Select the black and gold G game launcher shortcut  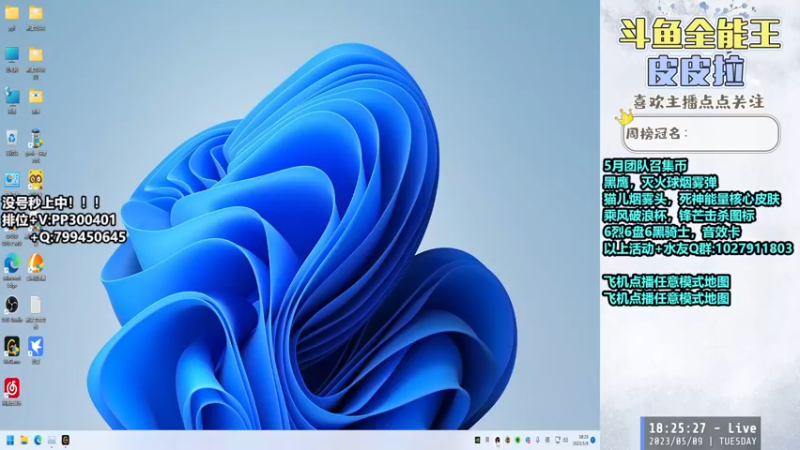[x=12, y=346]
